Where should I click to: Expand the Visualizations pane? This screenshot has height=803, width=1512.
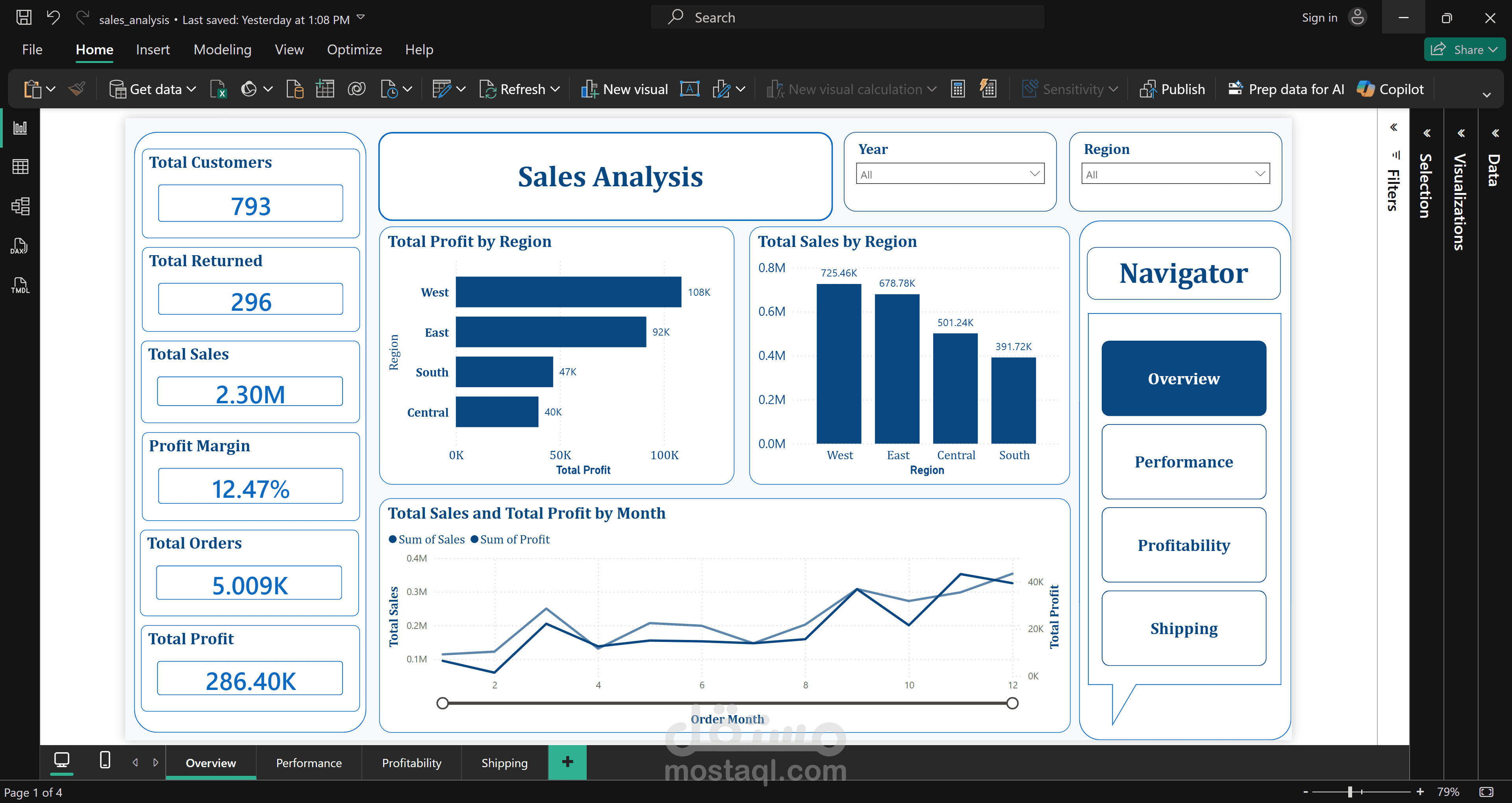pos(1462,133)
